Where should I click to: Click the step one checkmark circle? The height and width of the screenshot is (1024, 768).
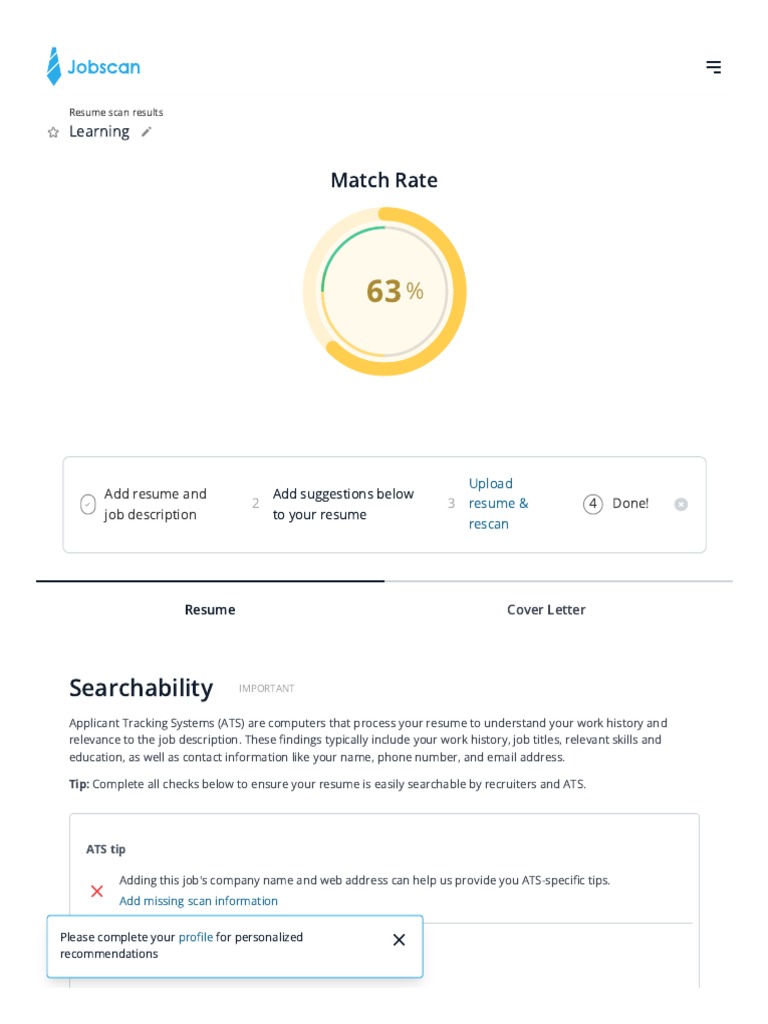[x=88, y=504]
